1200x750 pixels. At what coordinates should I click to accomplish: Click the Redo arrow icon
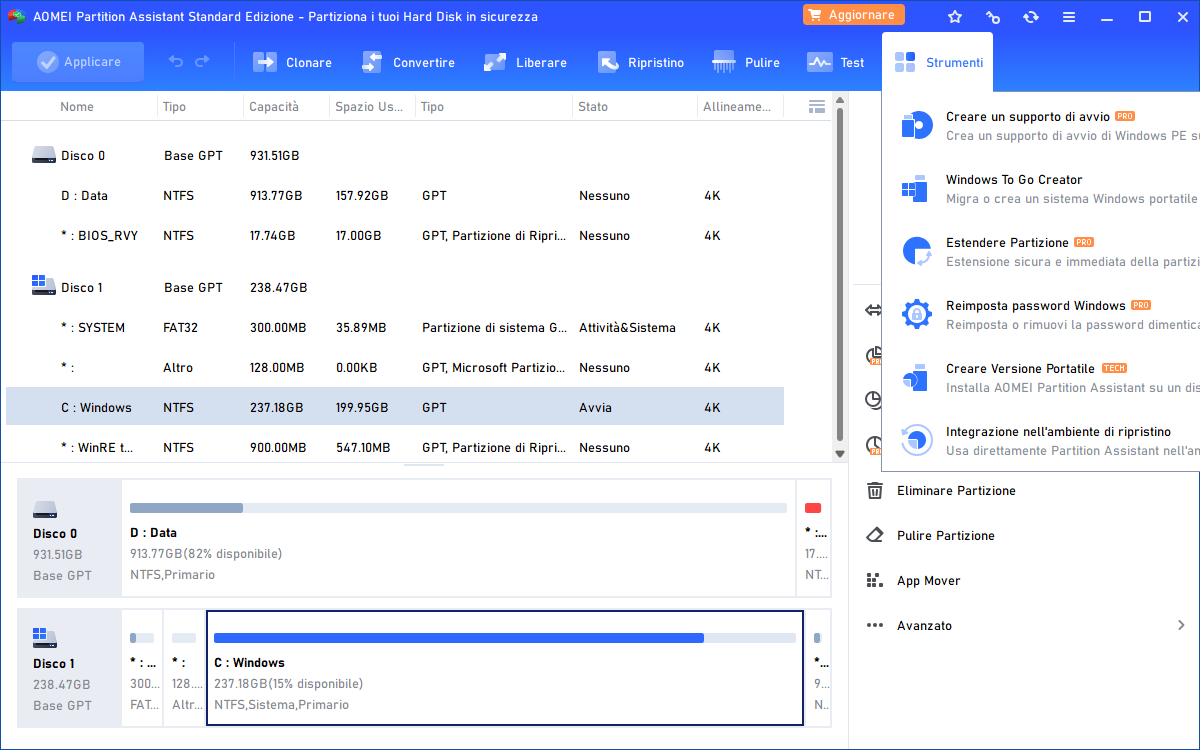[x=202, y=62]
